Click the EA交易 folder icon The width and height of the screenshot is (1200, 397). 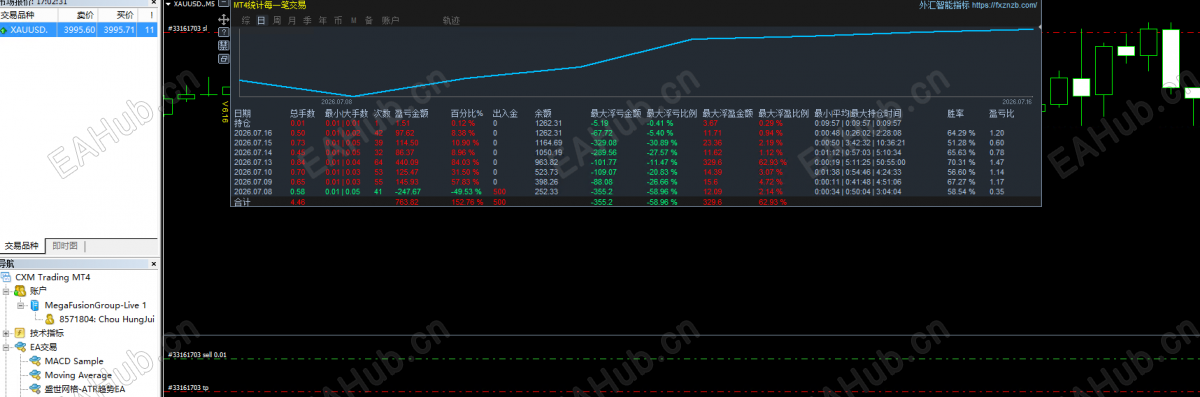coord(19,346)
